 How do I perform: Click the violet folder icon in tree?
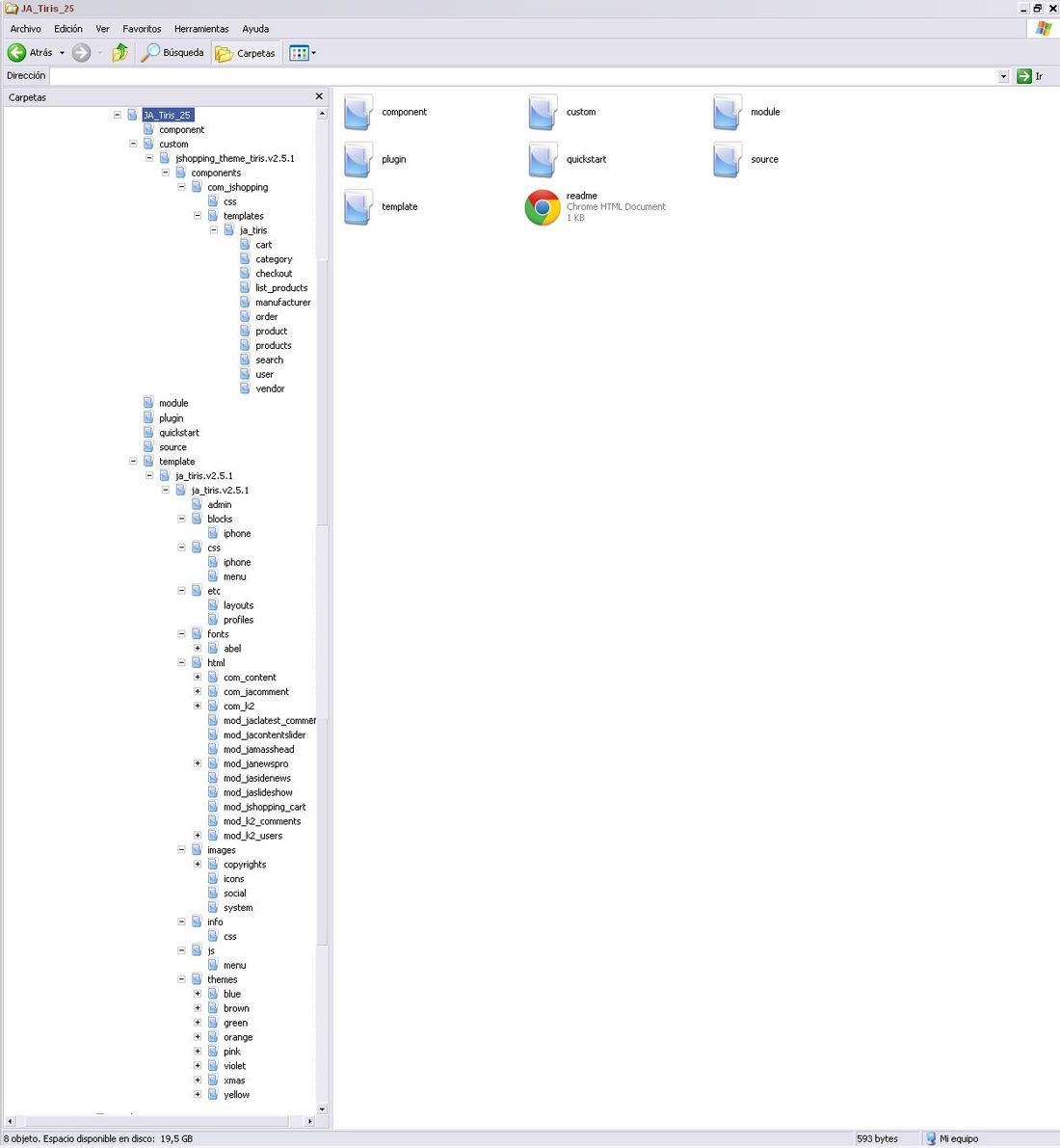[213, 1065]
